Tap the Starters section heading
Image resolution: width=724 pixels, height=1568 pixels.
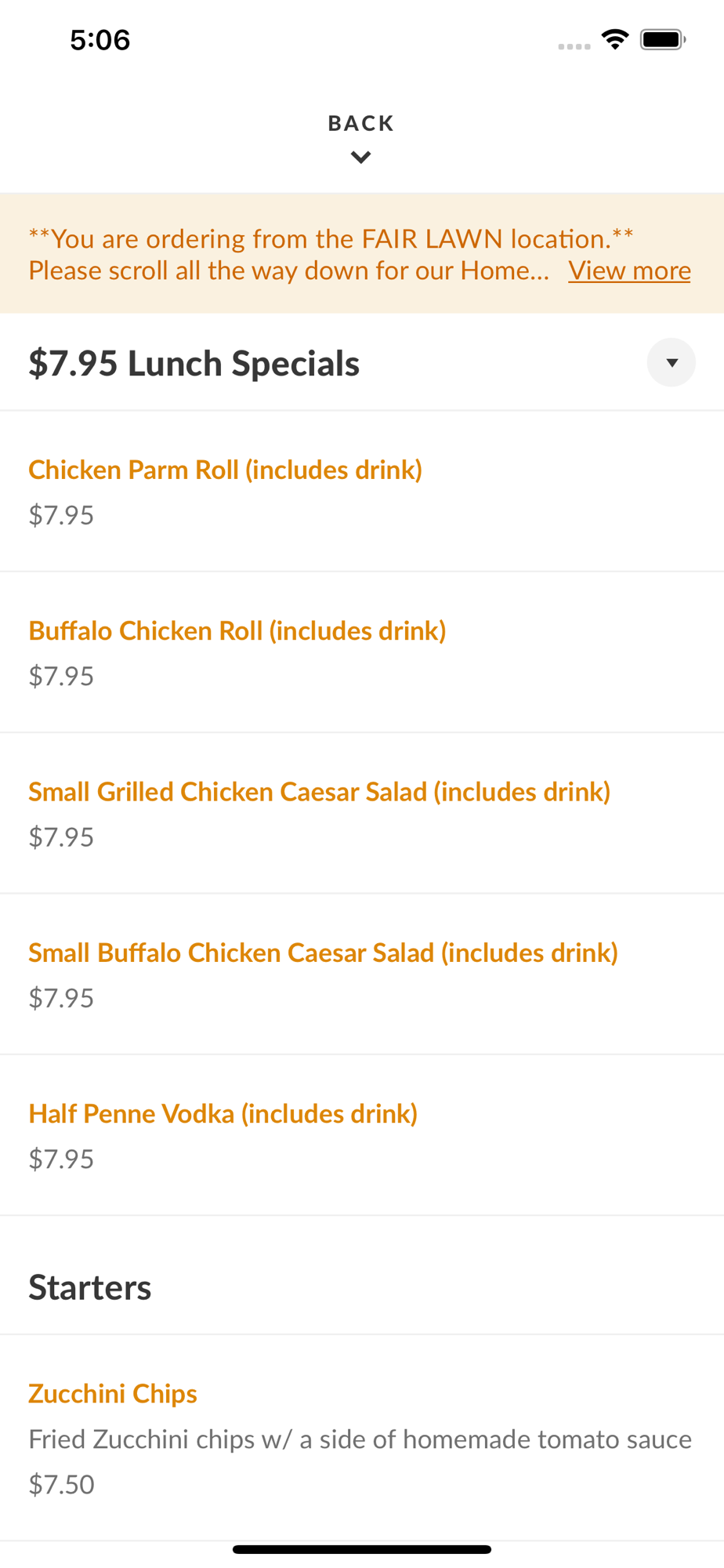[x=89, y=1287]
